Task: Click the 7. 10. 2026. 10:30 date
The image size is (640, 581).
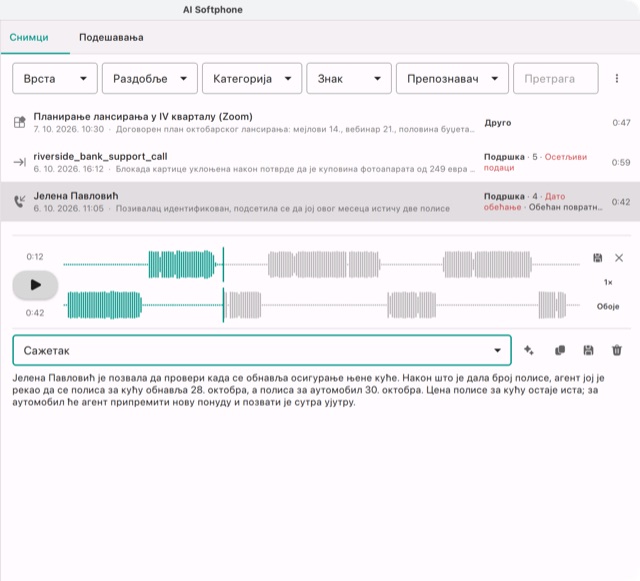Action: click(69, 129)
